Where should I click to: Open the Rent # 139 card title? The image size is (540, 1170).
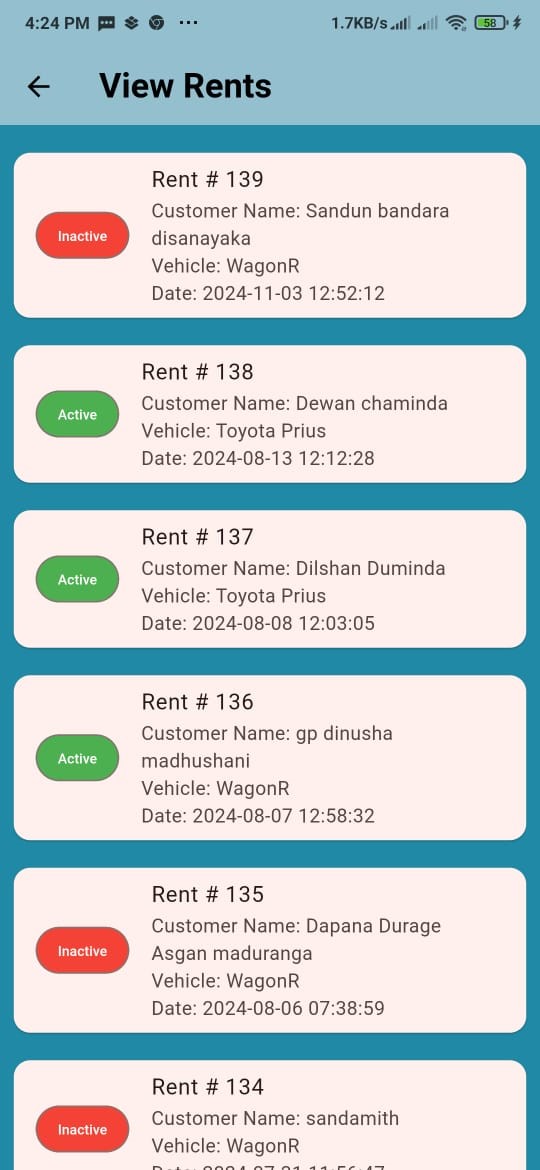coord(207,180)
